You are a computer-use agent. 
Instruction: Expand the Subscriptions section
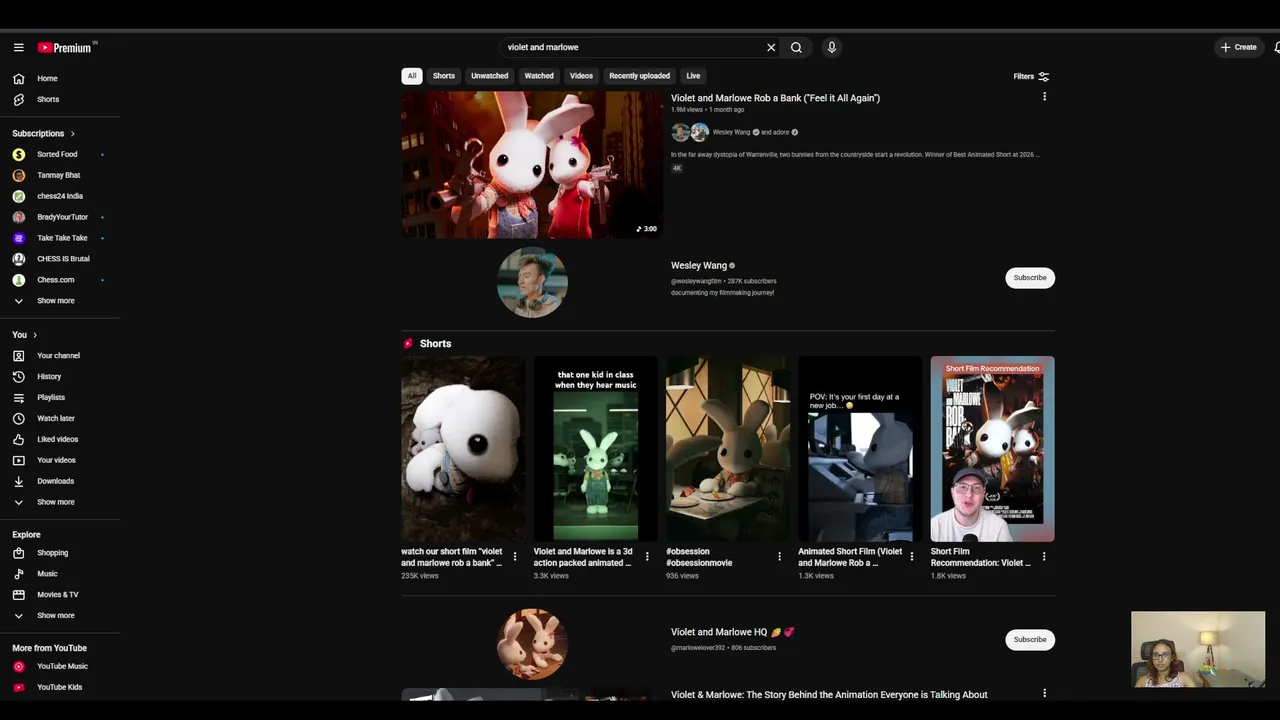click(x=44, y=133)
